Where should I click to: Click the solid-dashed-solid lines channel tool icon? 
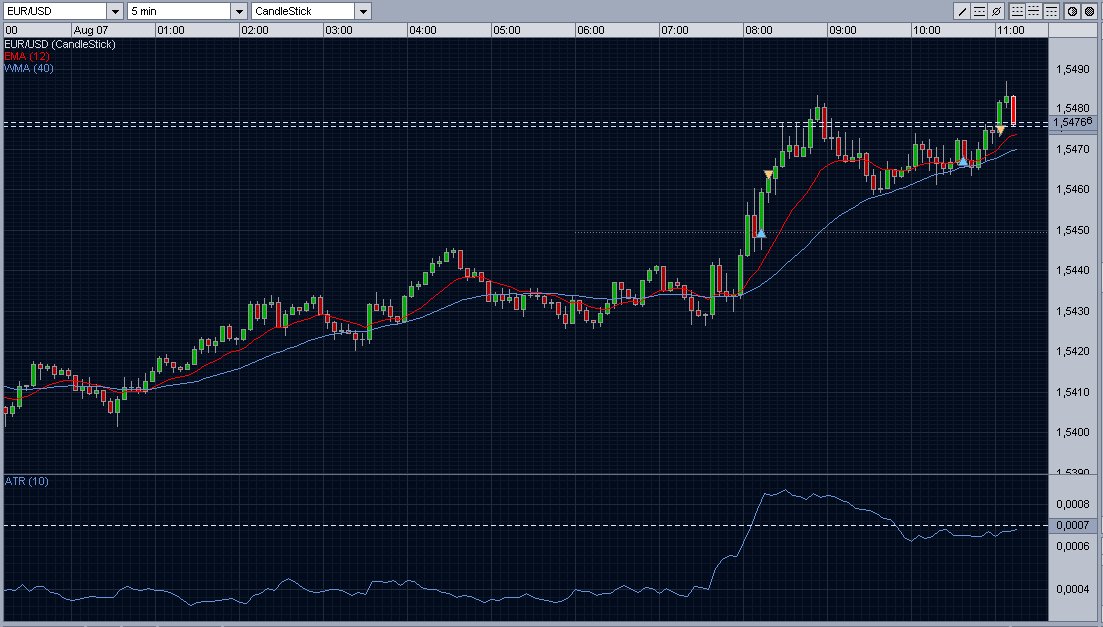979,11
